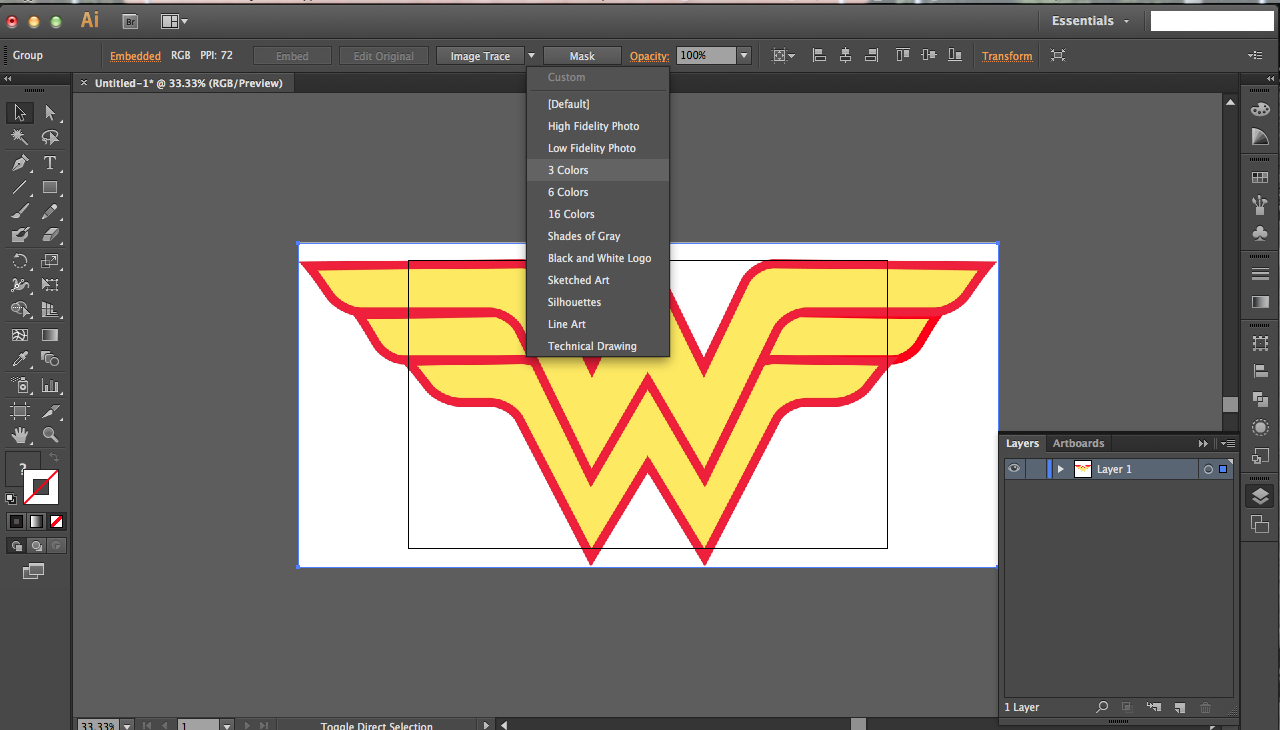Select the Pen tool
Viewport: 1280px width, 730px height.
point(20,163)
